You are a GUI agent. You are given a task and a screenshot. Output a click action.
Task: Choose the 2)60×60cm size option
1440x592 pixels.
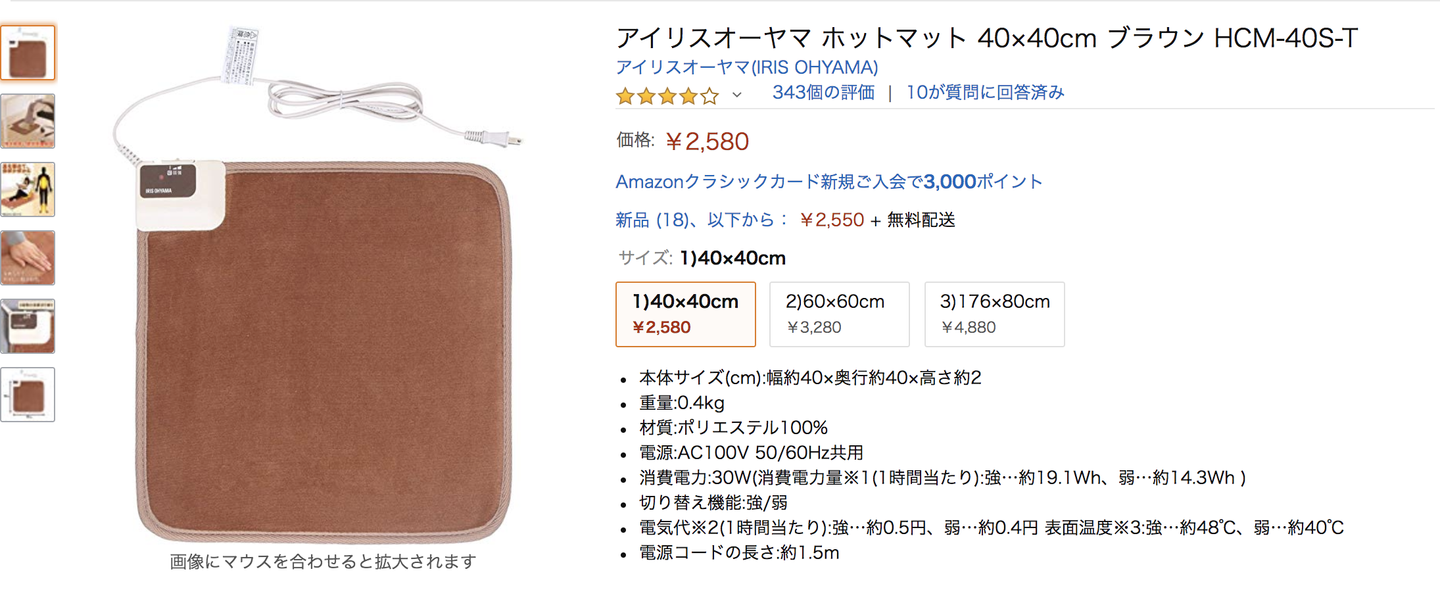839,314
